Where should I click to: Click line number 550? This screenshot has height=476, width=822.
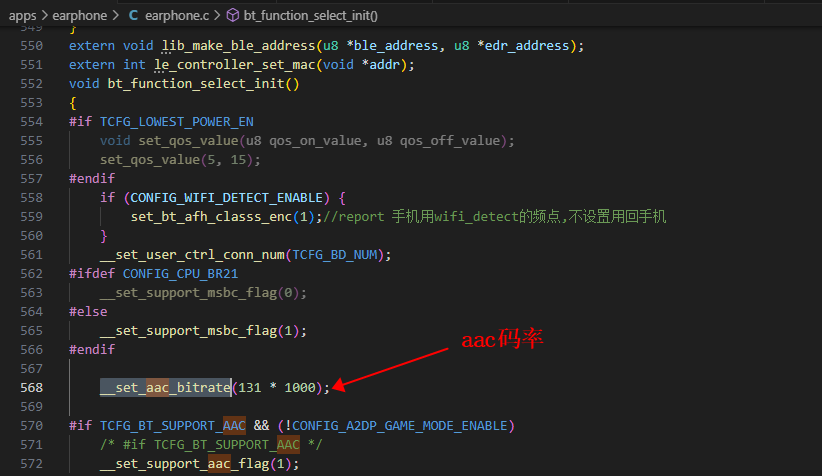(31, 46)
